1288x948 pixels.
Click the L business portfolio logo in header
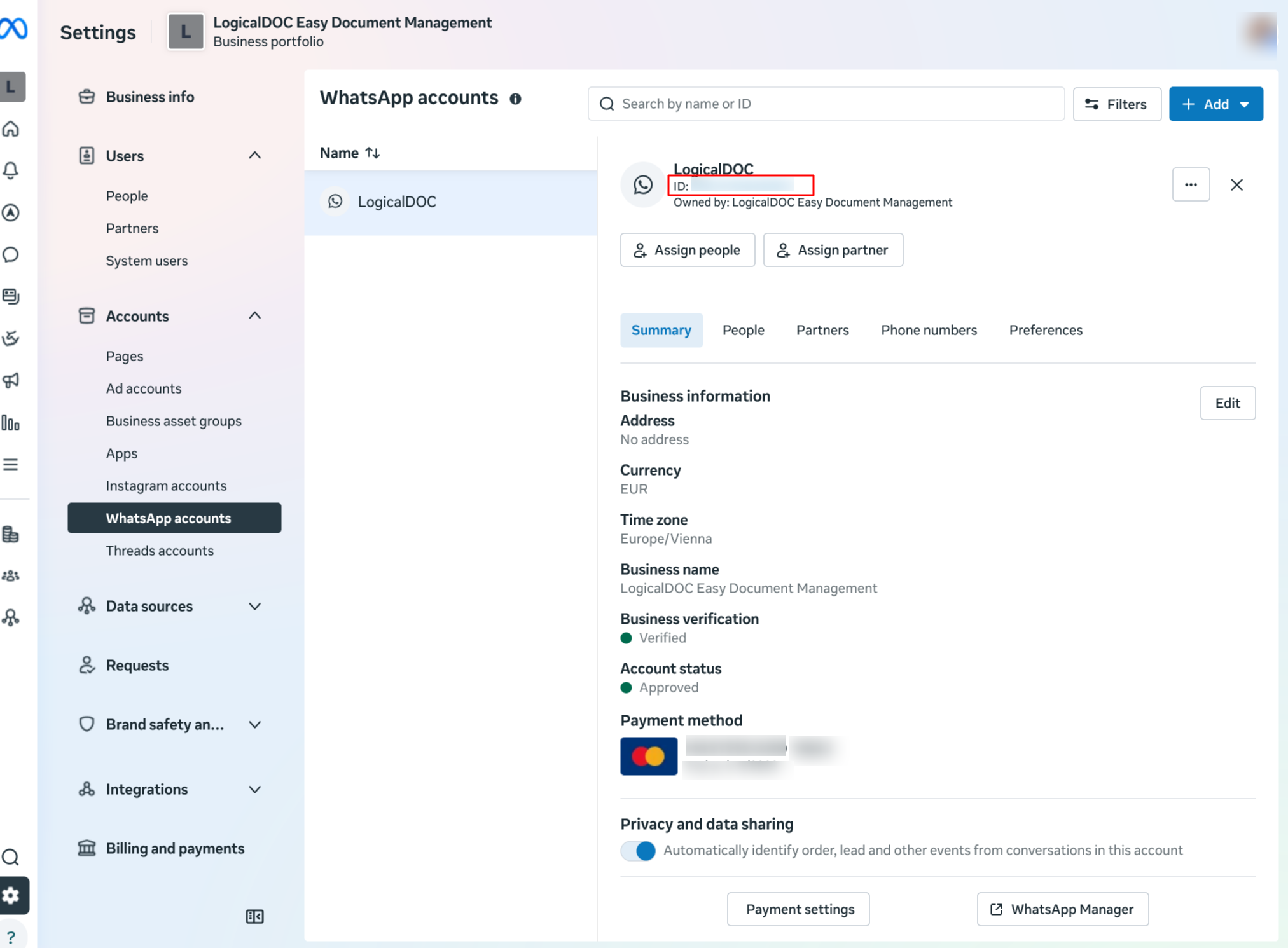click(x=186, y=31)
